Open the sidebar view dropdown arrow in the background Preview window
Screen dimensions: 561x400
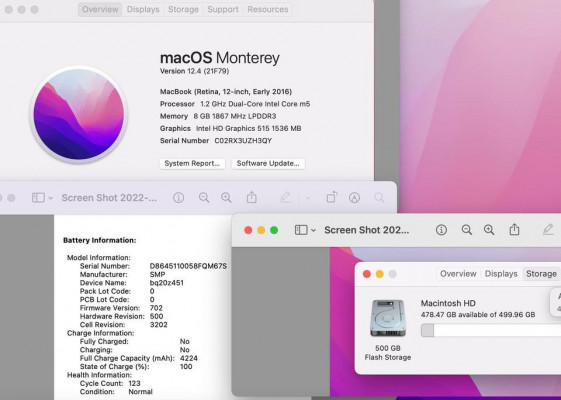[x=51, y=198]
